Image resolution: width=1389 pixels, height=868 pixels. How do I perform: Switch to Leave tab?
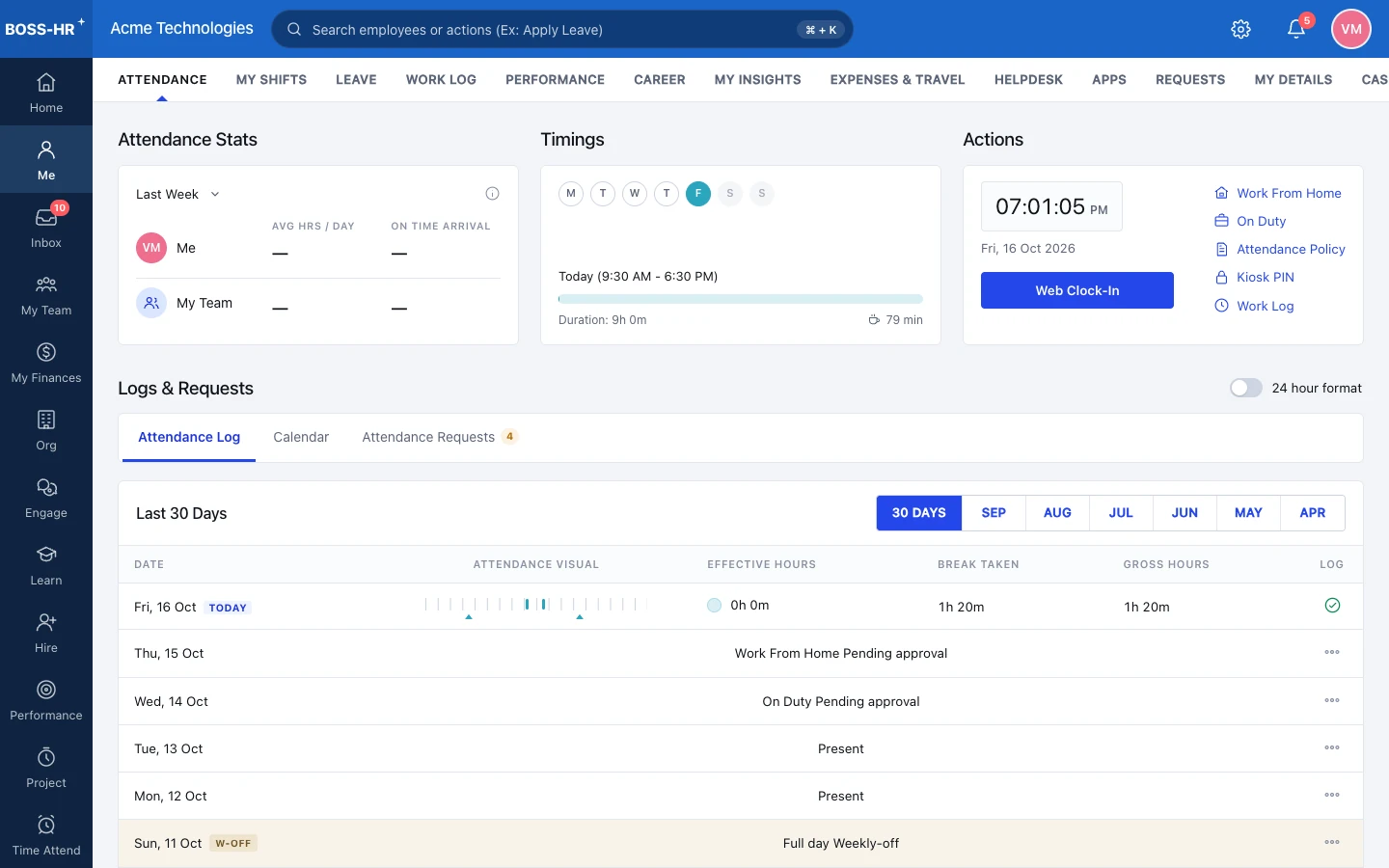click(x=356, y=79)
